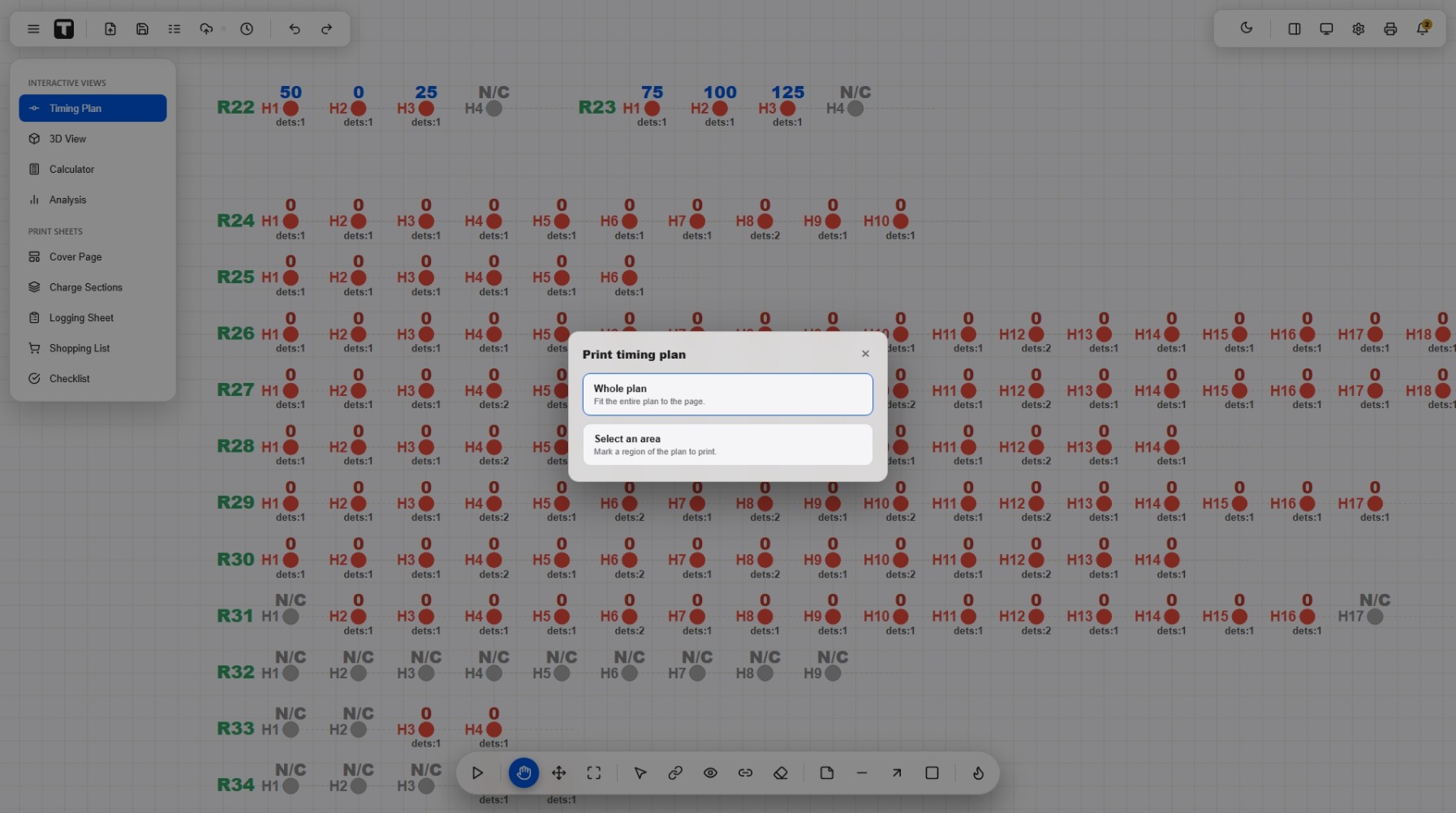Open the Calculator view
The image size is (1456, 813).
coord(93,170)
